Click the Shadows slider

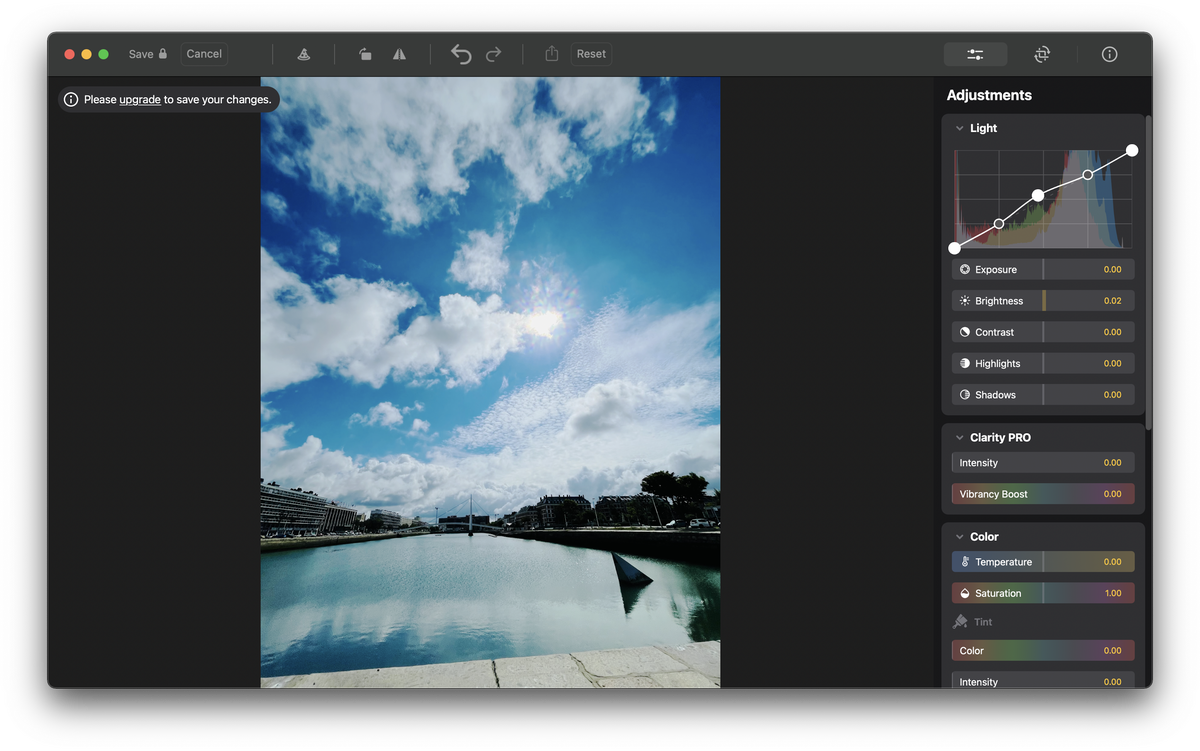[x=1043, y=394]
